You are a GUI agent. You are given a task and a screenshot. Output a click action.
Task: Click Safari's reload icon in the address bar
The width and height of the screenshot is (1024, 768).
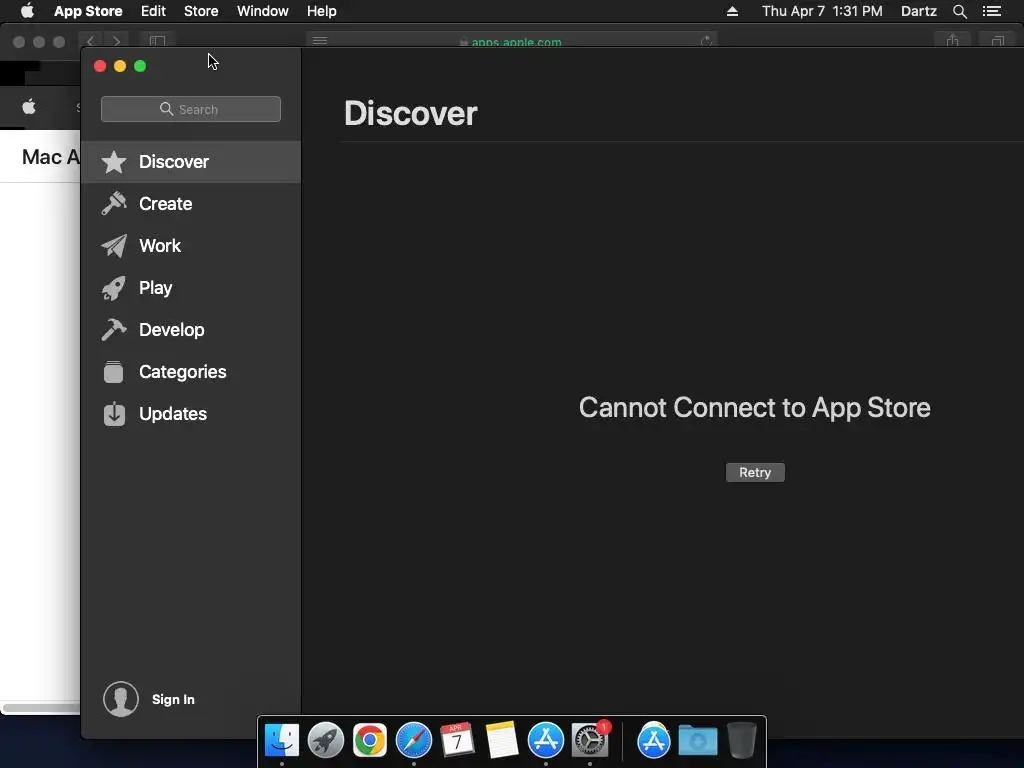pyautogui.click(x=706, y=42)
